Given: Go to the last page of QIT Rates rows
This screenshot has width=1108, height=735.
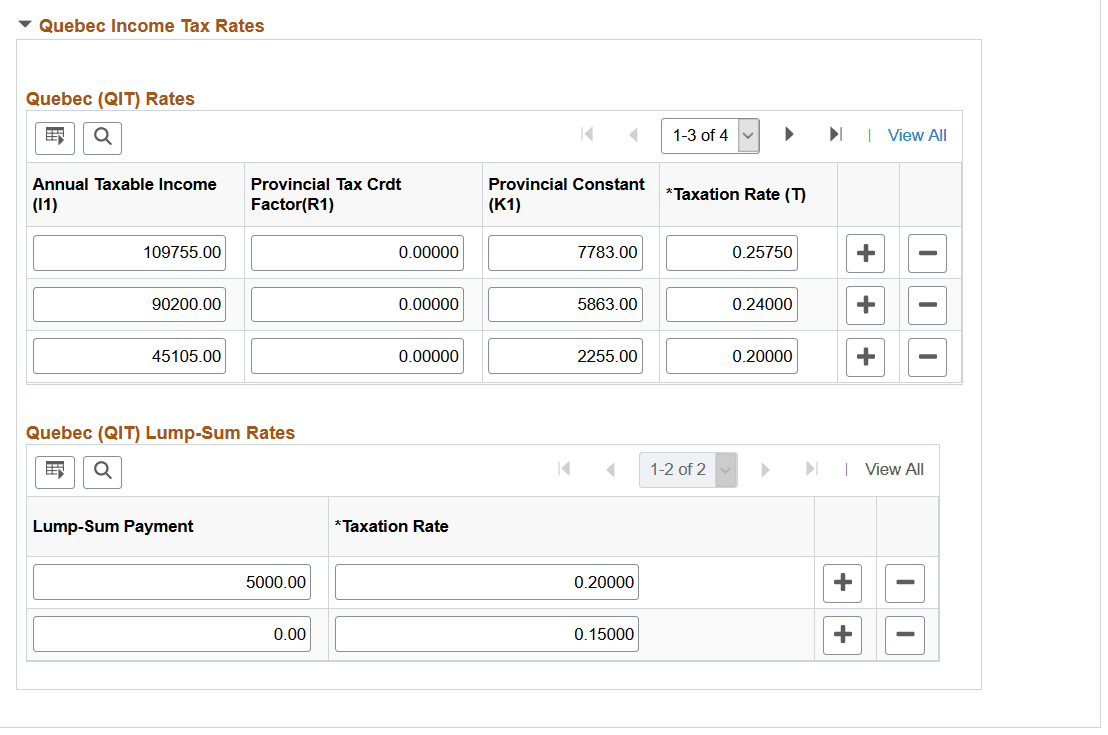Looking at the screenshot, I should point(836,135).
